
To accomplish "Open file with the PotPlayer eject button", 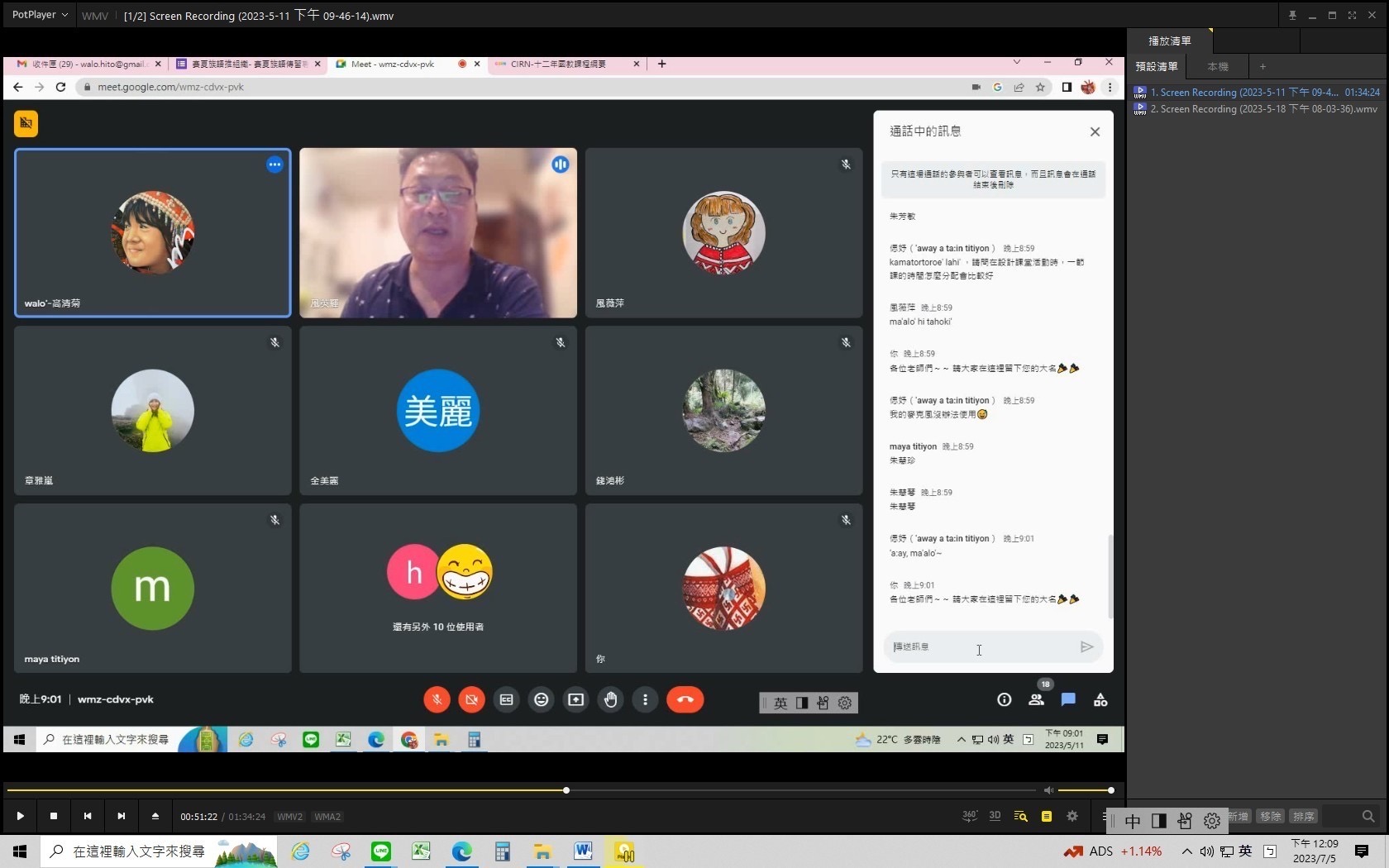I will (155, 816).
